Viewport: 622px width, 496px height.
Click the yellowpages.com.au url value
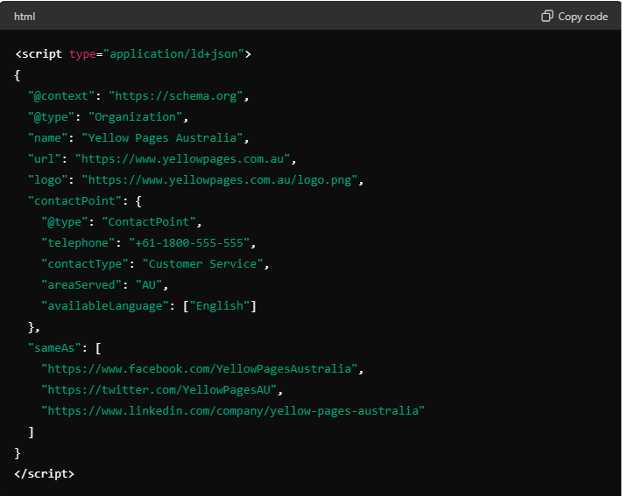[184, 159]
